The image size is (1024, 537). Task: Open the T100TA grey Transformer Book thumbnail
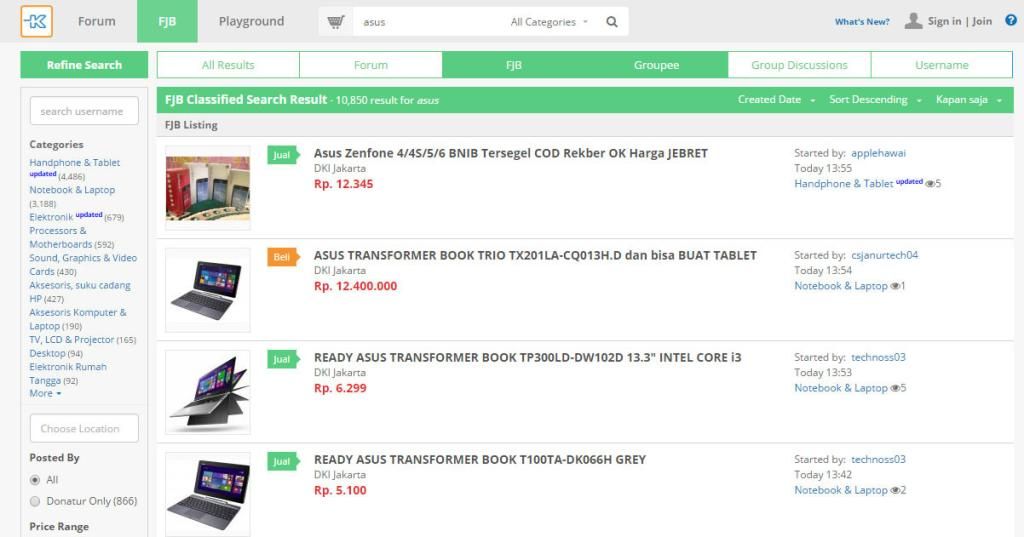point(208,495)
